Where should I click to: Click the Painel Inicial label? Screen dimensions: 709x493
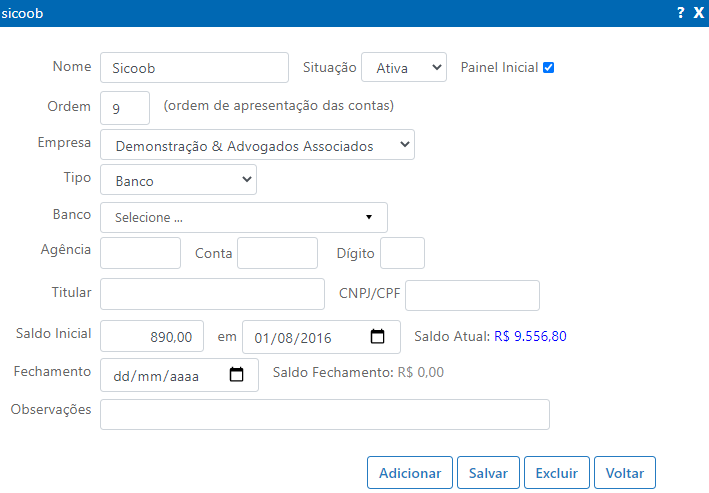click(499, 67)
